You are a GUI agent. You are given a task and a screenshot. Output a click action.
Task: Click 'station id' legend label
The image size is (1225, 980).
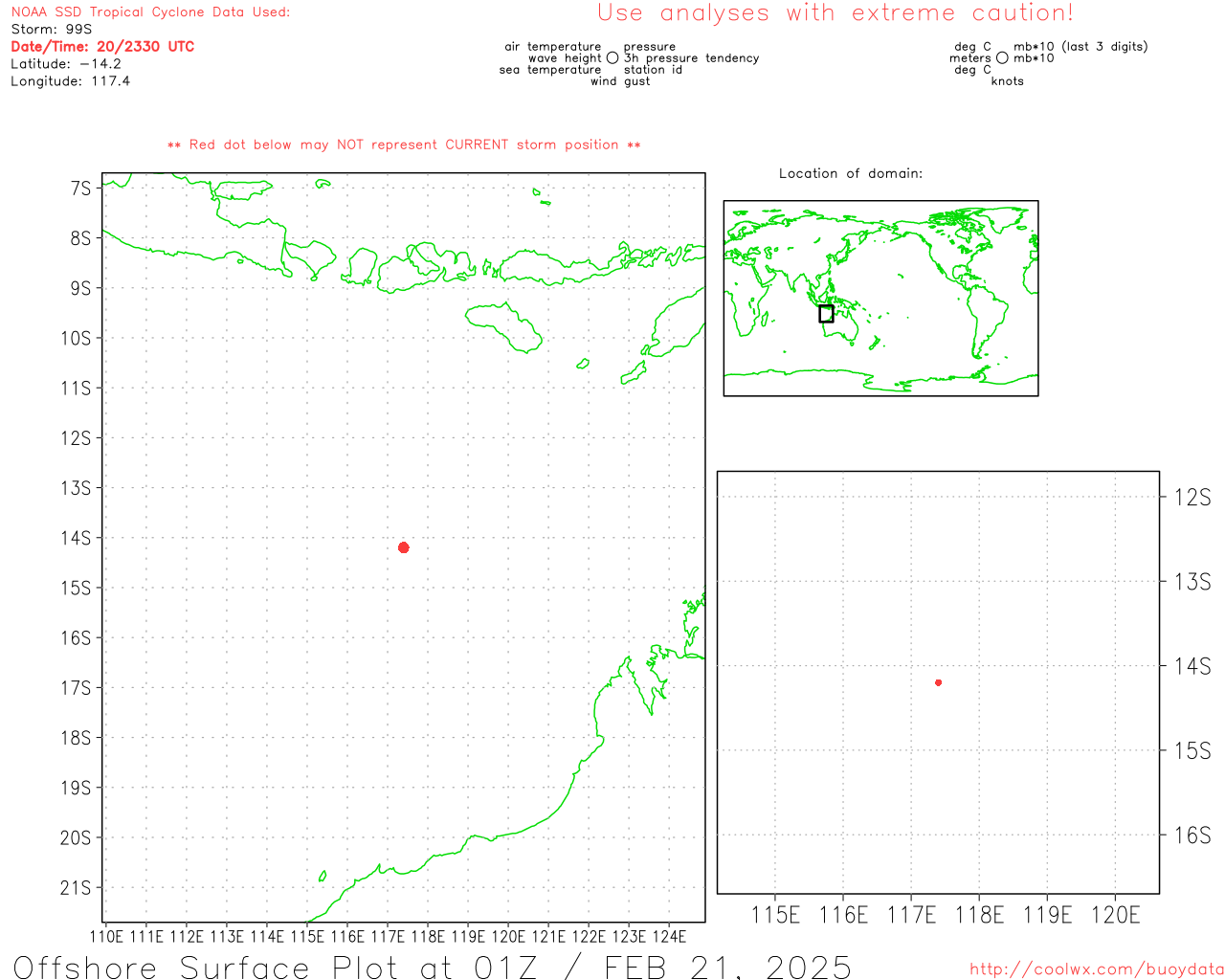coord(653,70)
